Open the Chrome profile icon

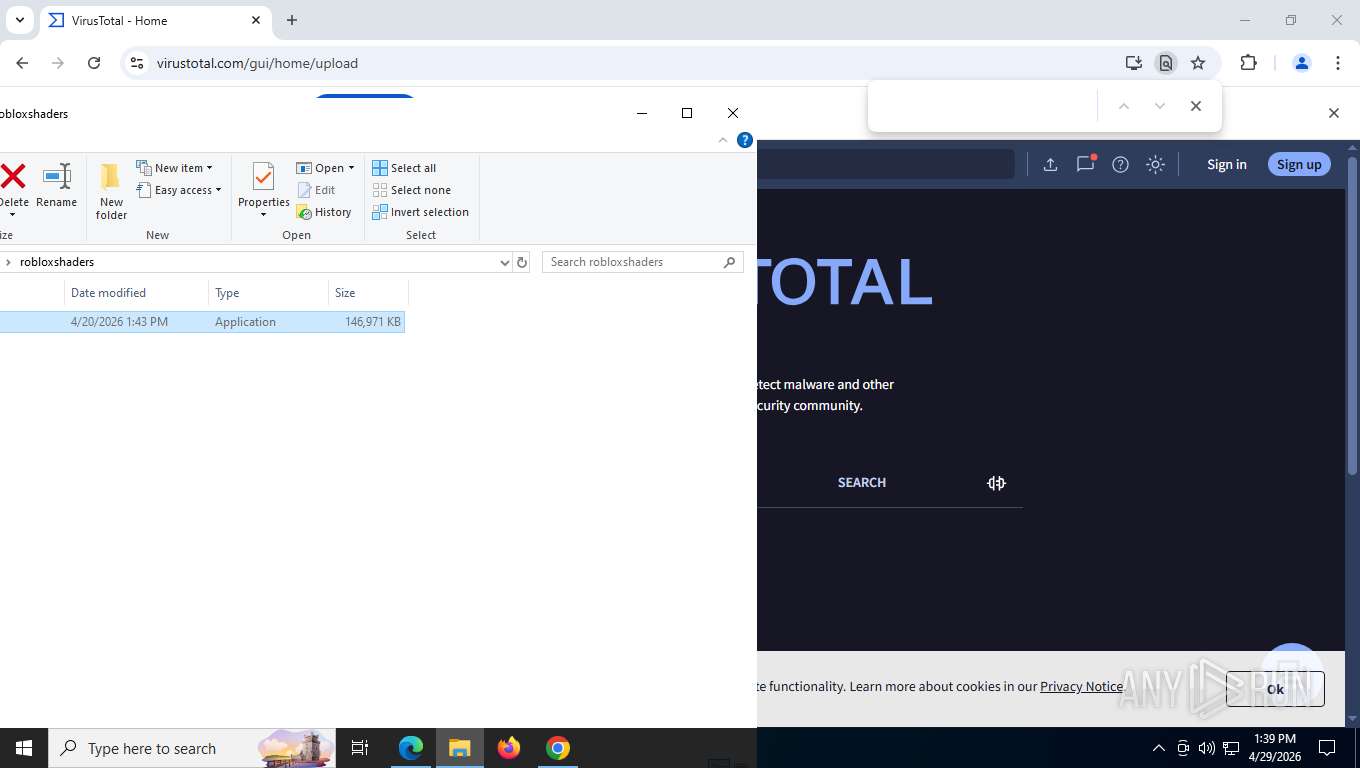pyautogui.click(x=1302, y=63)
